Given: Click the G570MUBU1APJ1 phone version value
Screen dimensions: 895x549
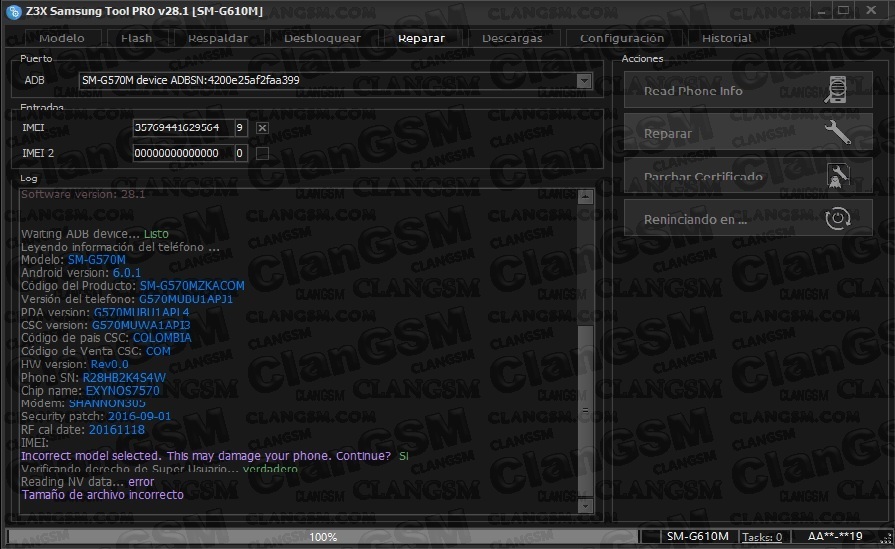Looking at the screenshot, I should click(x=186, y=299).
